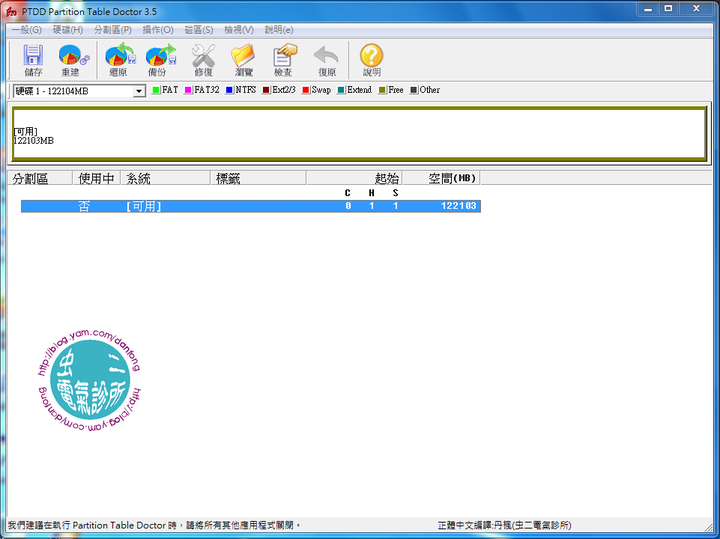Open the 操作(O) menu

(158, 30)
